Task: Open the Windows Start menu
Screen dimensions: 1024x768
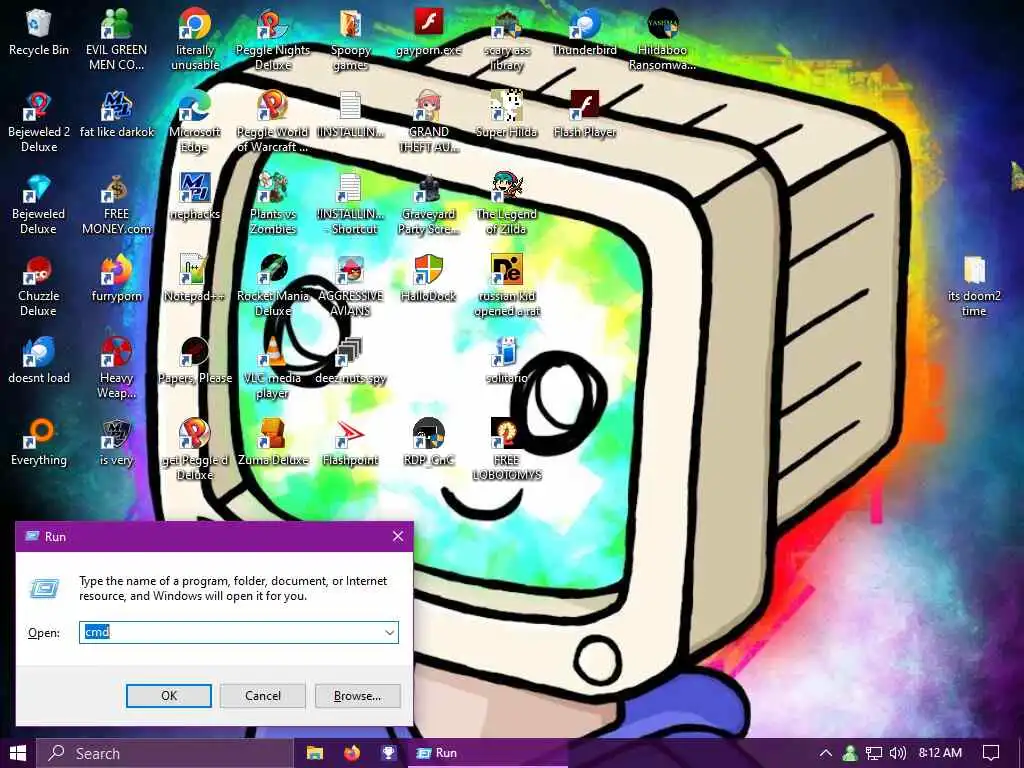Action: point(18,753)
